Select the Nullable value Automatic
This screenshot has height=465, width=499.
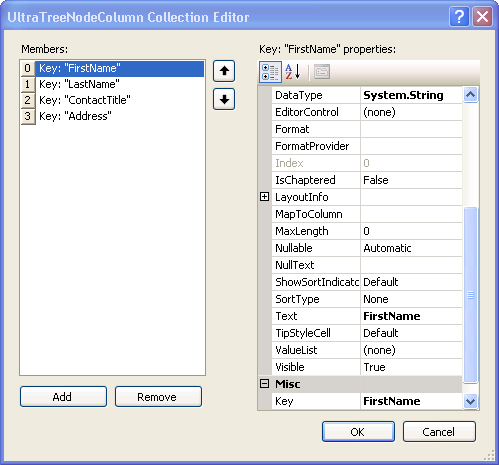tap(411, 248)
